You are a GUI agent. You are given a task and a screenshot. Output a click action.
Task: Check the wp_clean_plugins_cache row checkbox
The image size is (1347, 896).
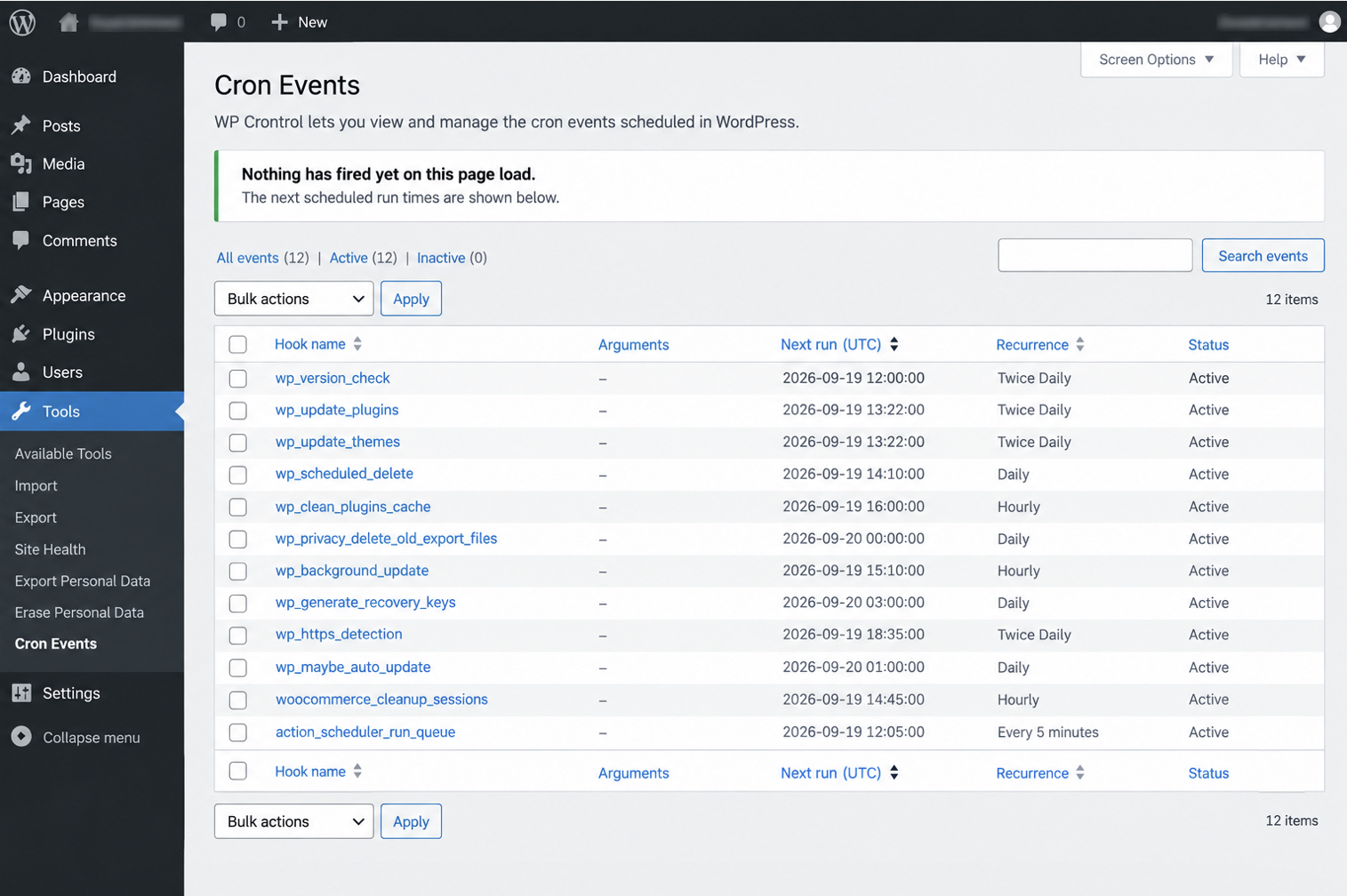(237, 507)
